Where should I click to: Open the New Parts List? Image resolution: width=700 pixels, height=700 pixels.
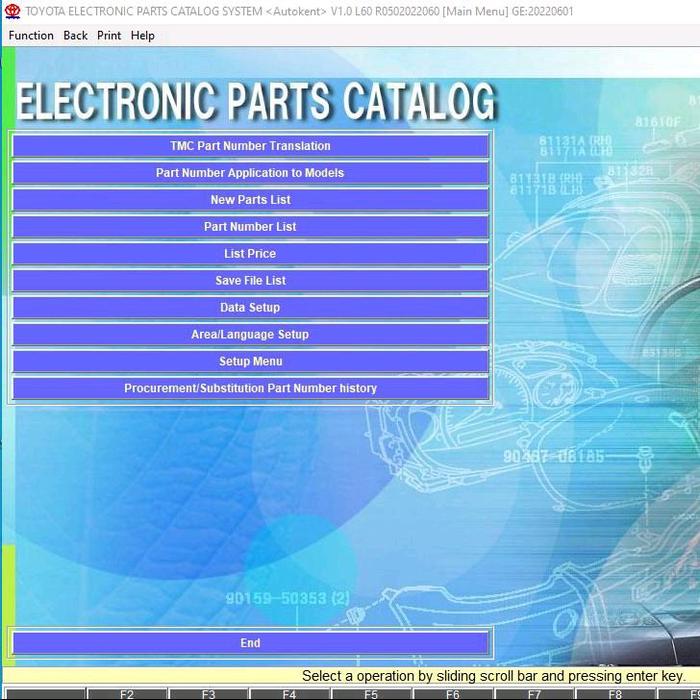coord(250,200)
